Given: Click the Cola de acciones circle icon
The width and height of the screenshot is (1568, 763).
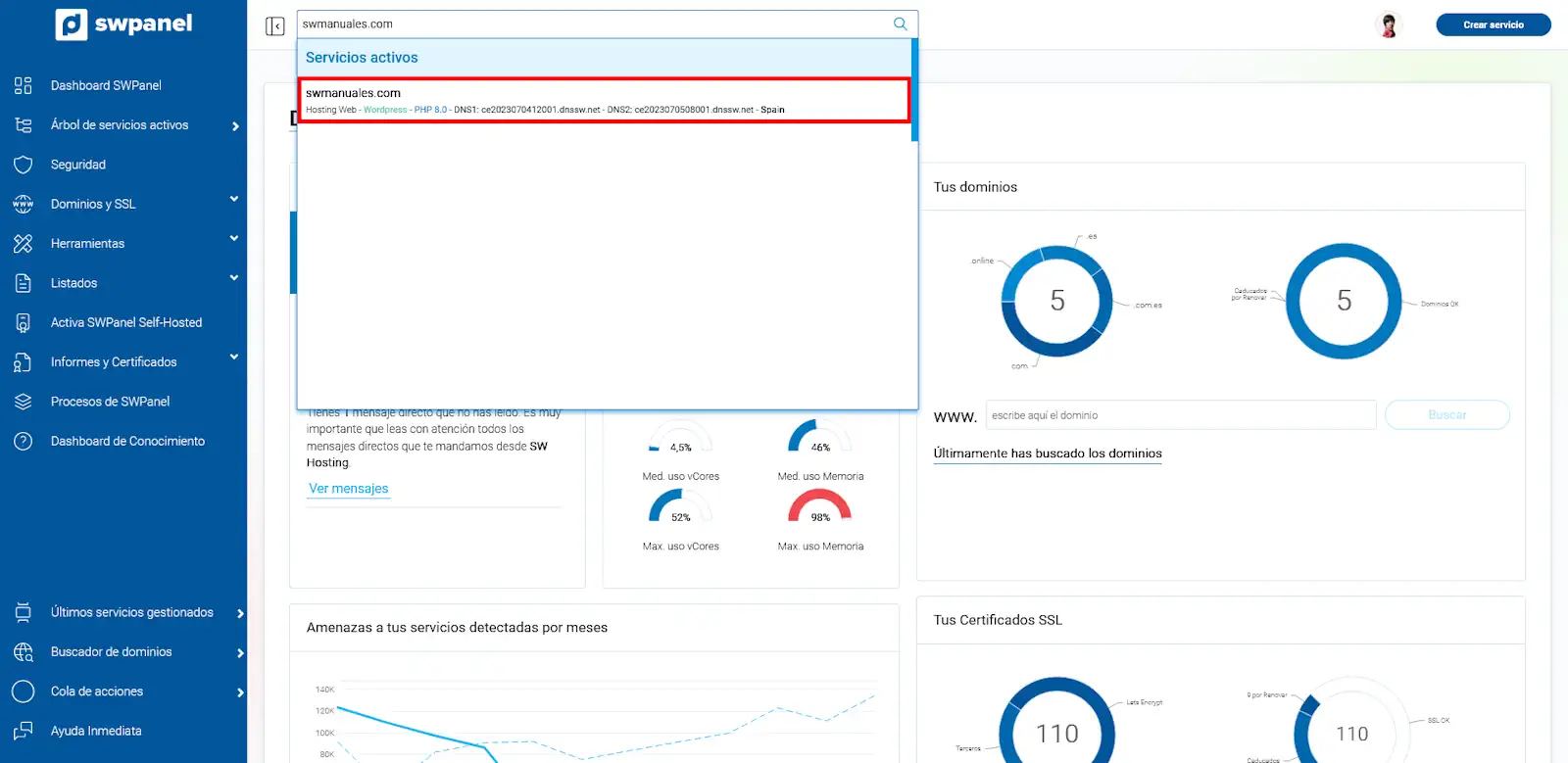Looking at the screenshot, I should 24,691.
